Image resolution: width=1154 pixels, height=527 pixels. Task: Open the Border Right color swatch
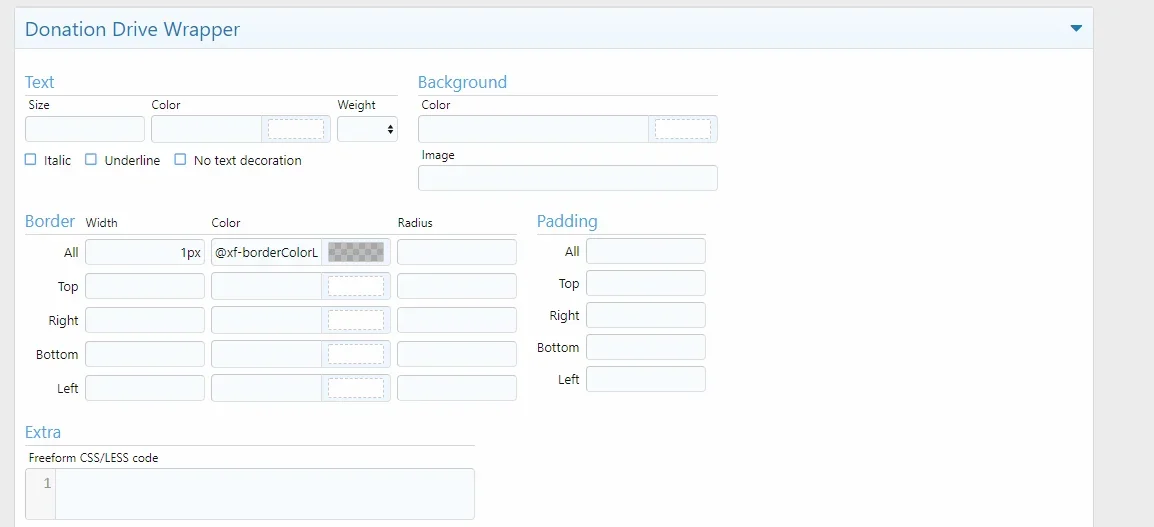coord(356,320)
